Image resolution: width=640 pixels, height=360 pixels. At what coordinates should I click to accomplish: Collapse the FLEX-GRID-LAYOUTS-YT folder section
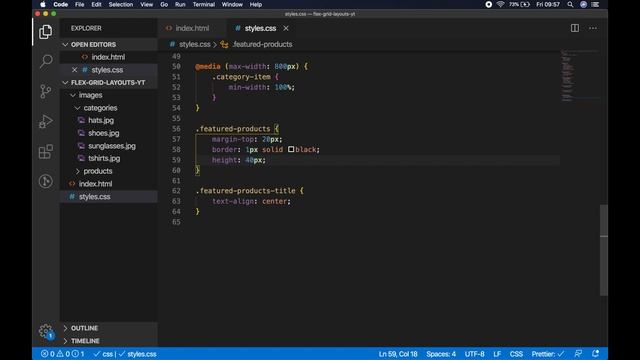coord(65,82)
